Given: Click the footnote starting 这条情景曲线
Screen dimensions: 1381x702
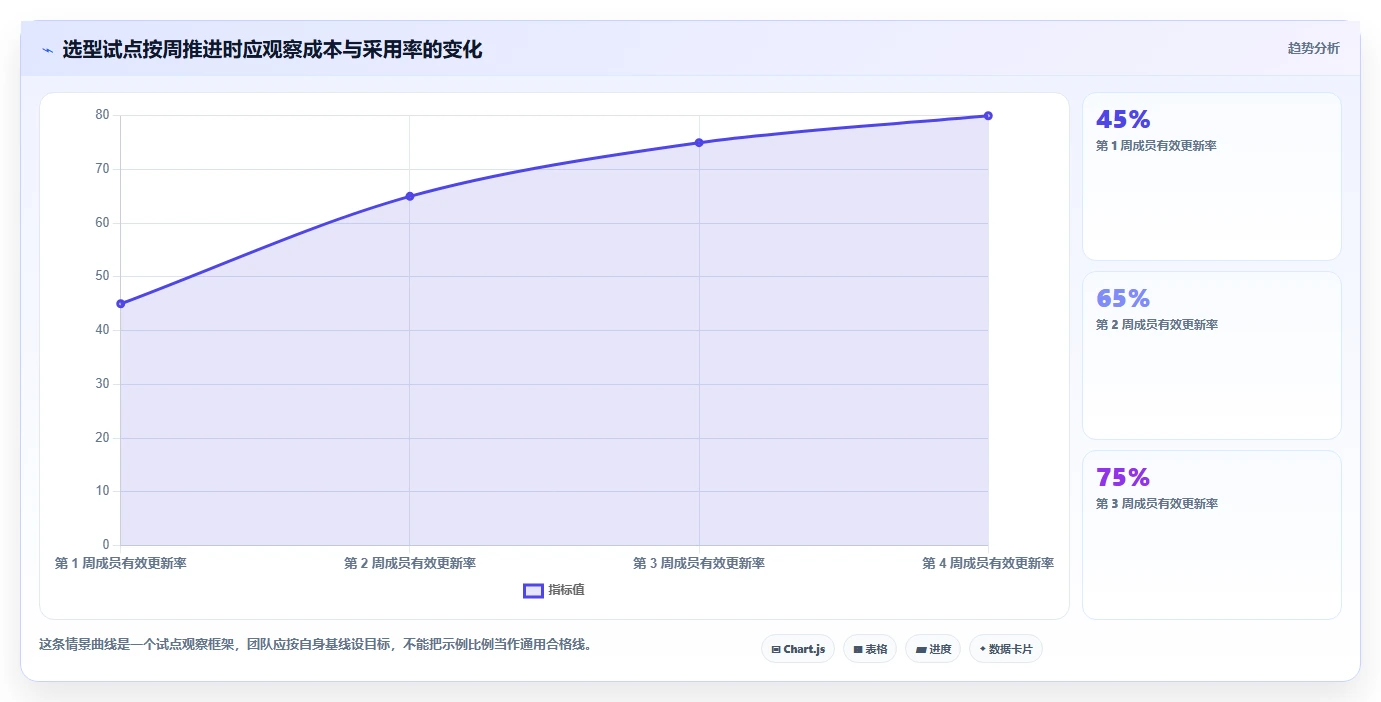Looking at the screenshot, I should pos(318,645).
